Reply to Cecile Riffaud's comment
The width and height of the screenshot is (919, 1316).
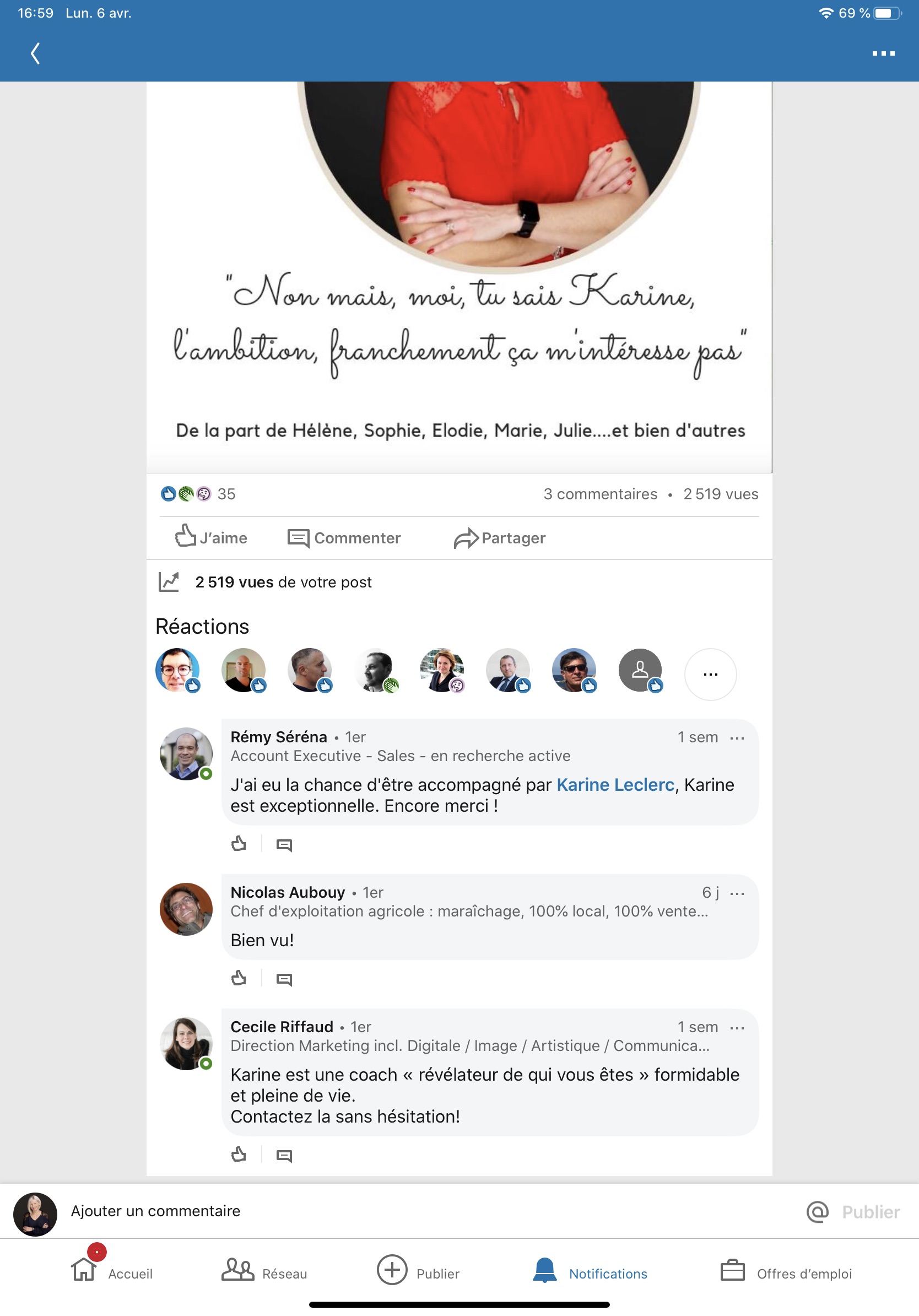(284, 1155)
